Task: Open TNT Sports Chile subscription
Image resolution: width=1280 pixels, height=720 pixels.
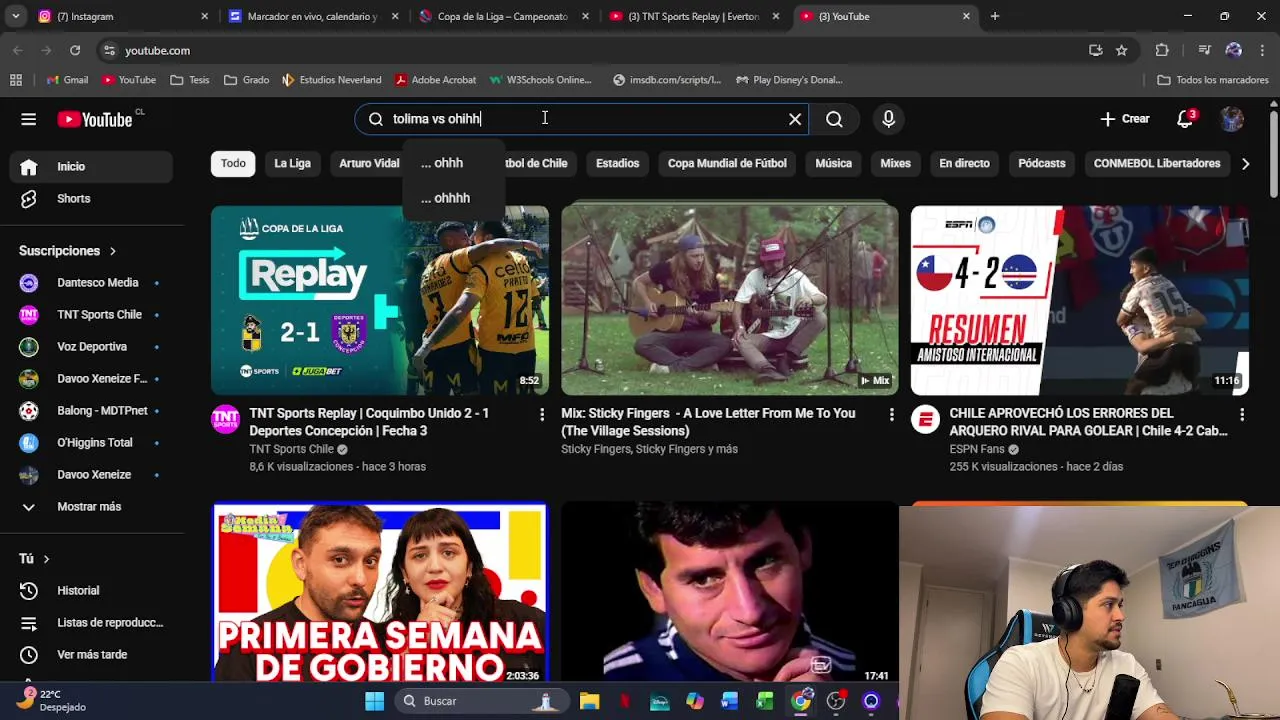Action: [x=91, y=315]
